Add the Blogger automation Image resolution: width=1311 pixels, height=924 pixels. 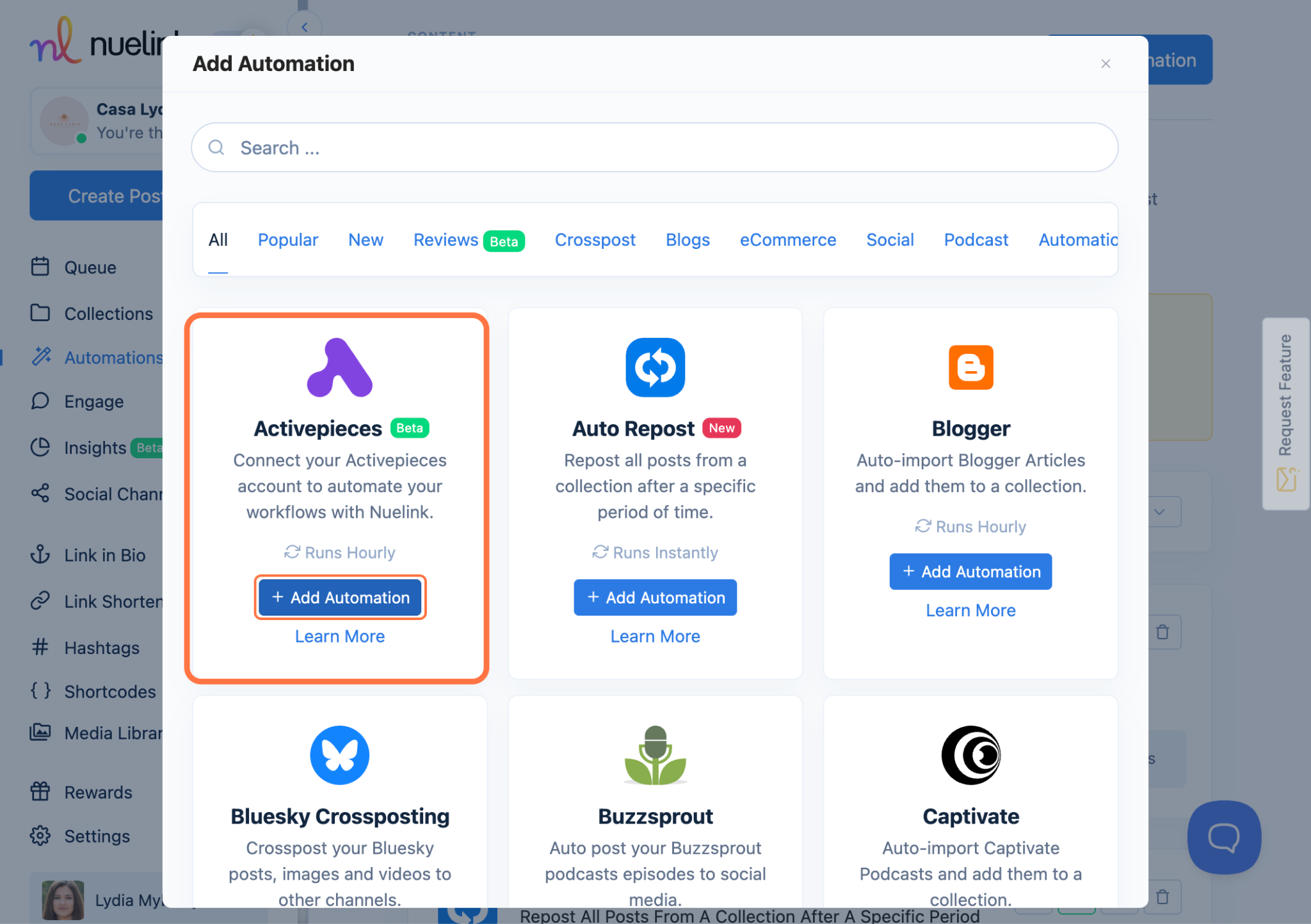[970, 571]
